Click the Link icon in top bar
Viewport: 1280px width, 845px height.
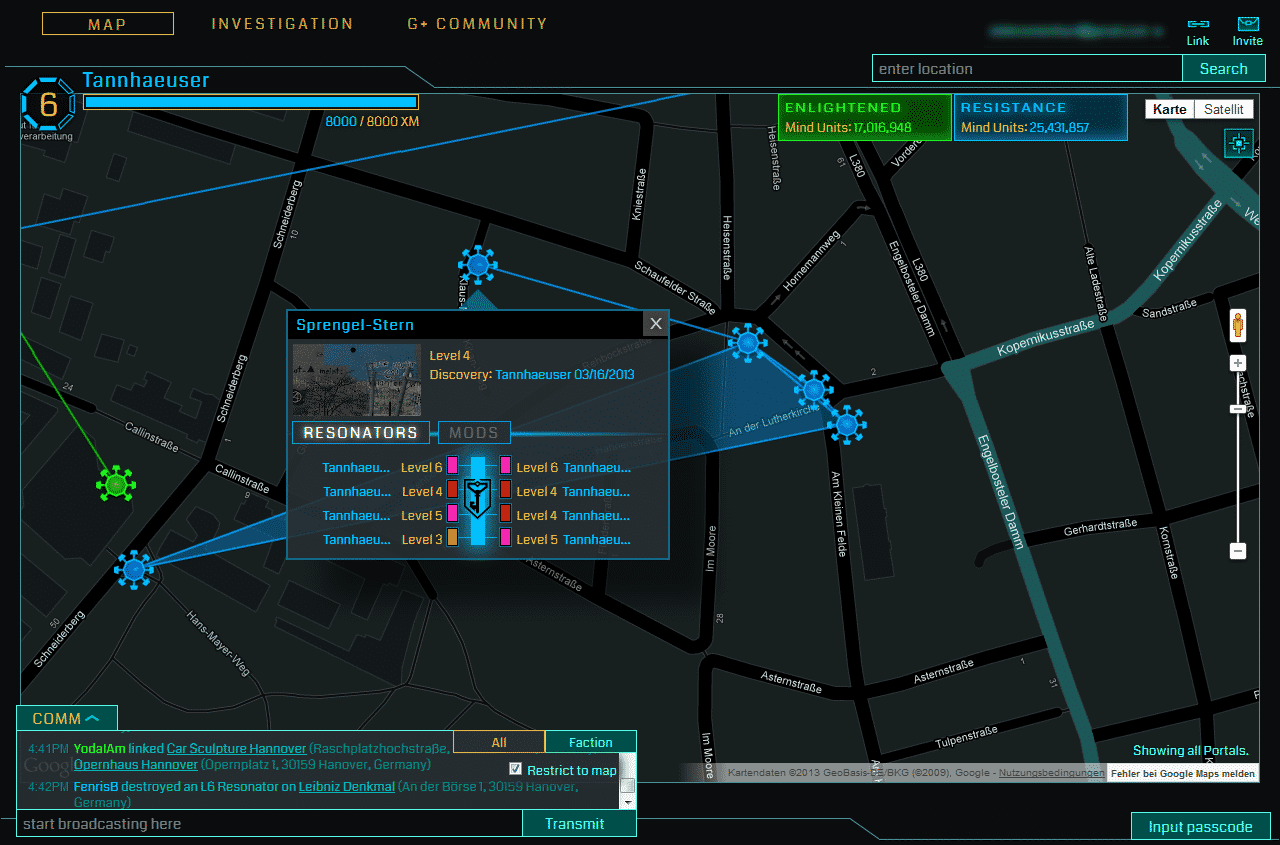pyautogui.click(x=1198, y=24)
